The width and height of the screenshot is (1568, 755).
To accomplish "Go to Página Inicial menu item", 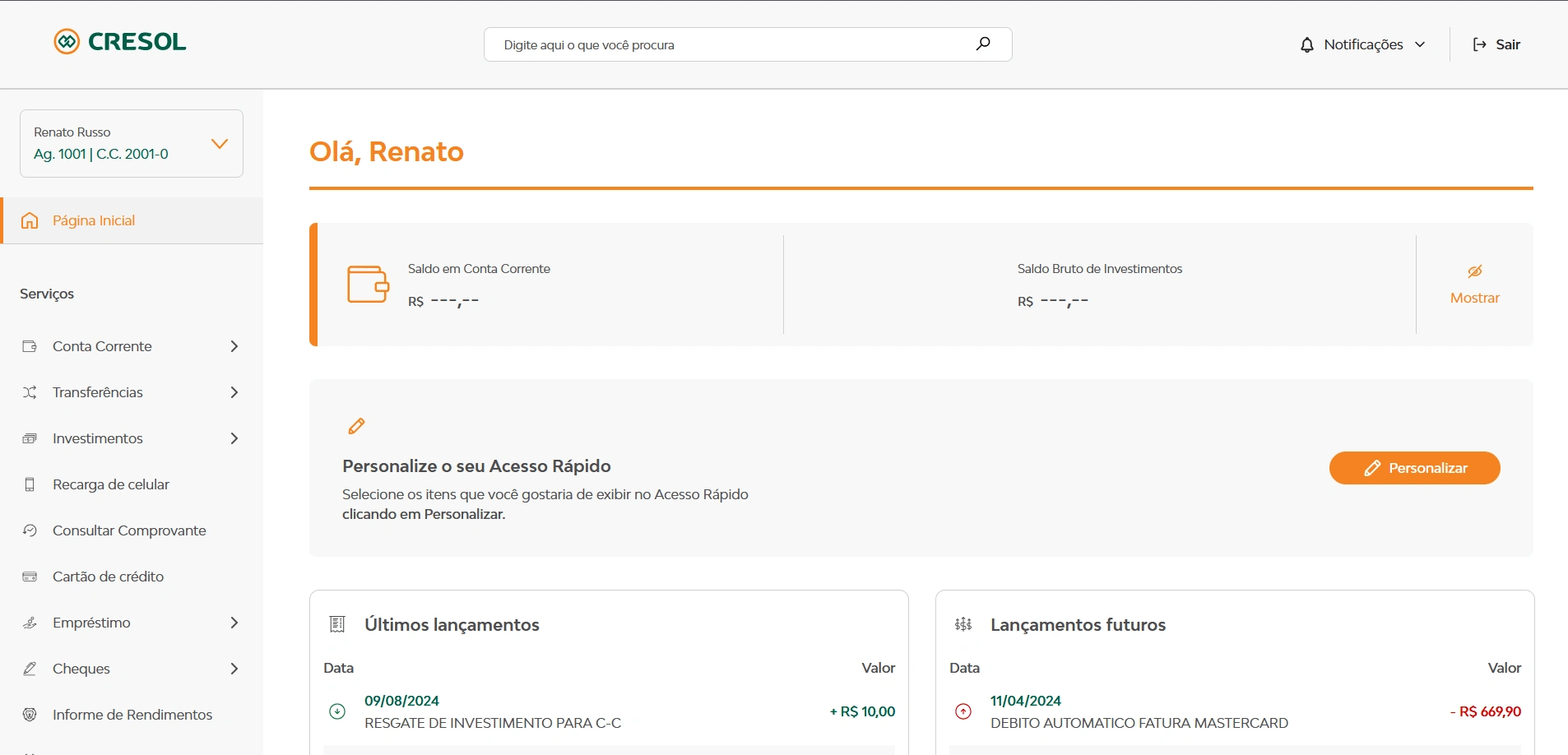I will 132,220.
